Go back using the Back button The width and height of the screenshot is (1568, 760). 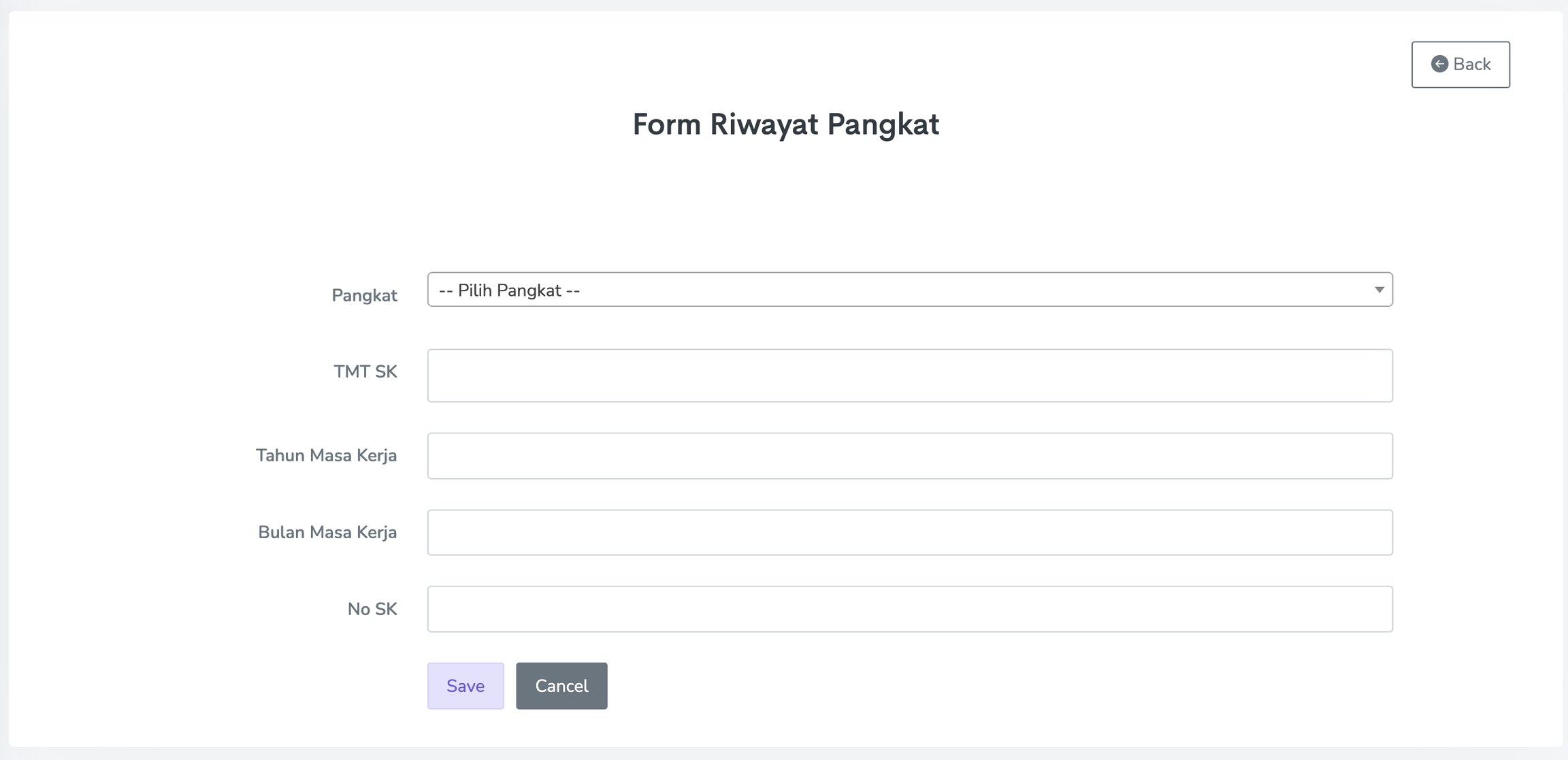click(x=1460, y=65)
